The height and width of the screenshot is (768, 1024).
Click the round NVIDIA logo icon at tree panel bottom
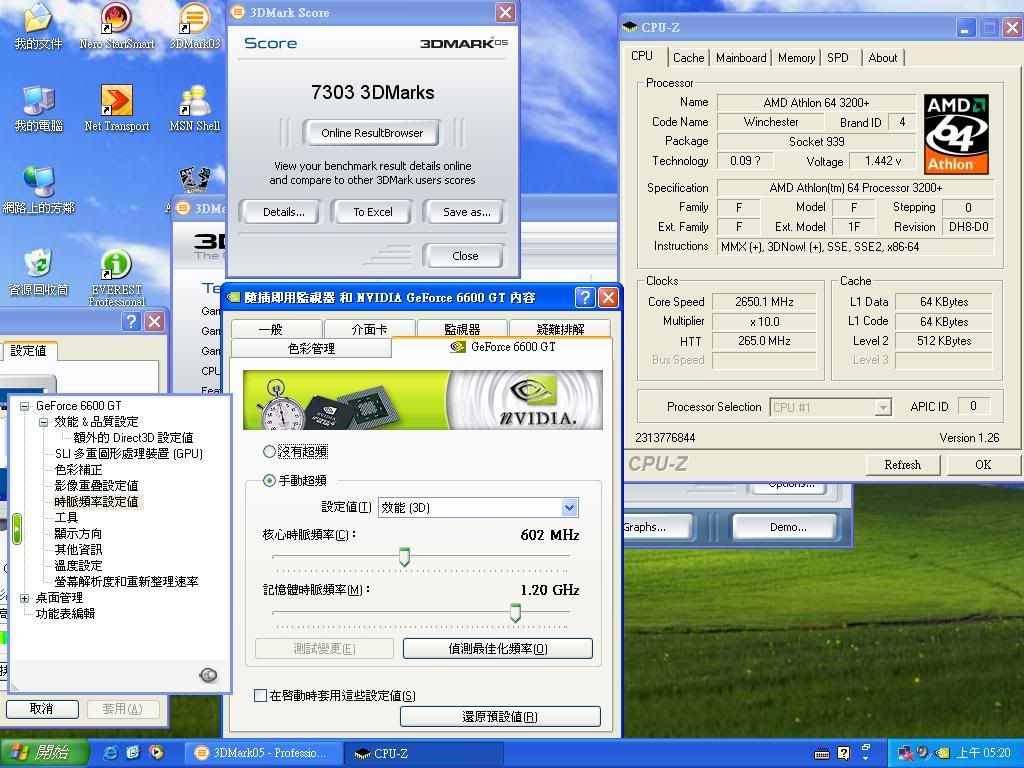click(208, 675)
